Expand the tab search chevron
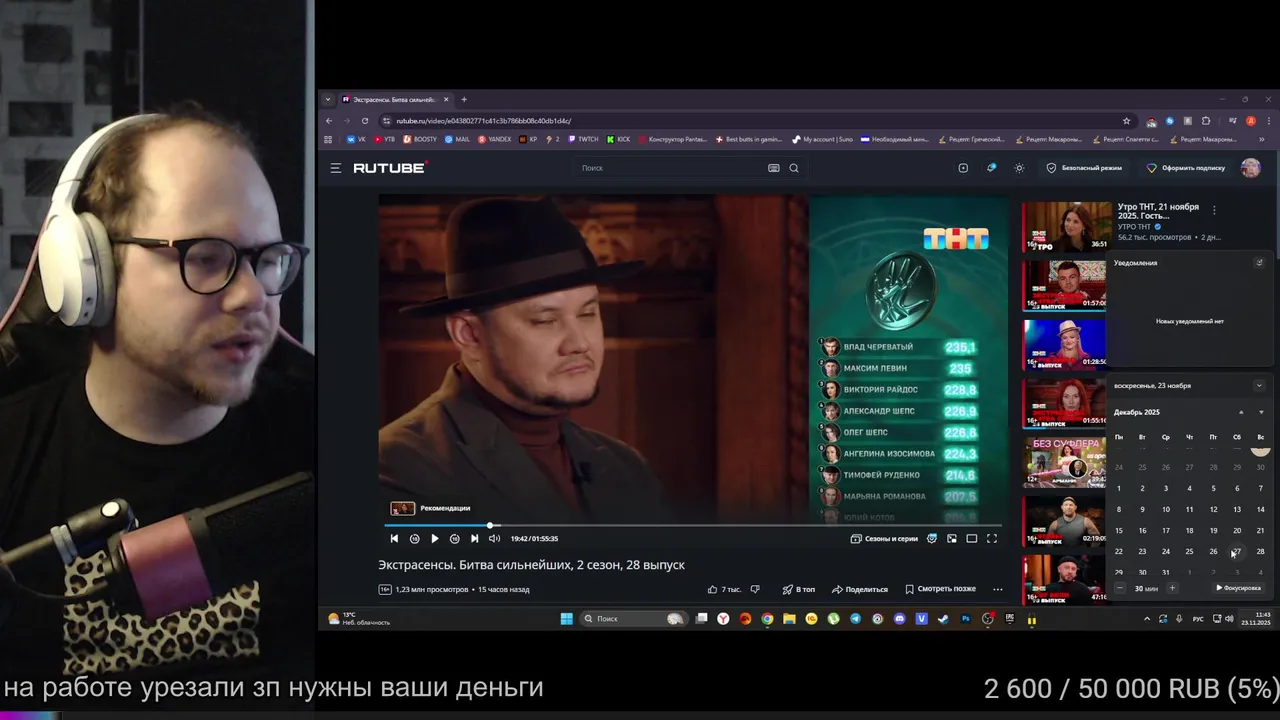This screenshot has height=720, width=1280. click(328, 99)
